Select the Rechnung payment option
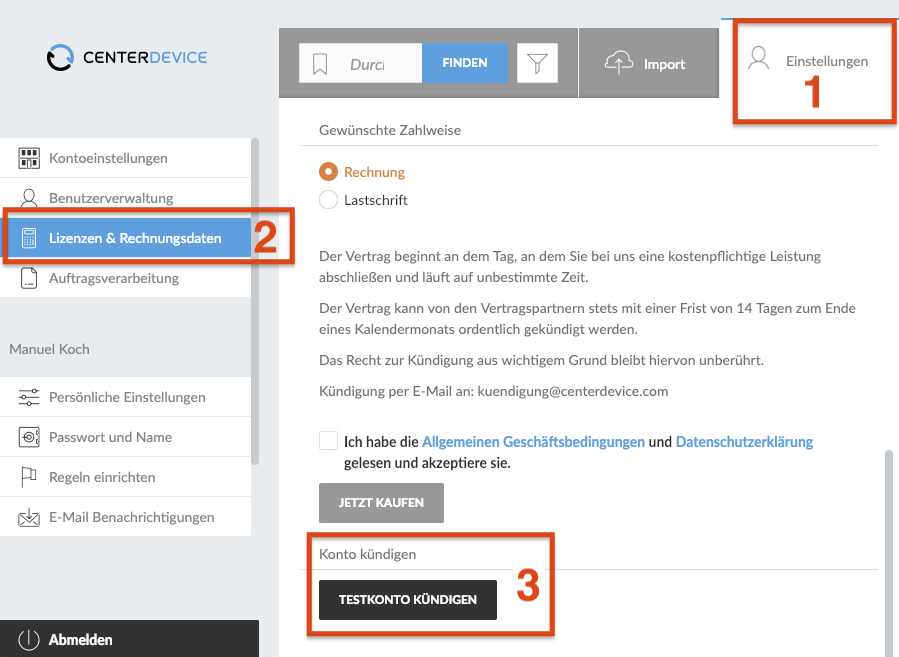This screenshot has height=657, width=899. tap(329, 171)
